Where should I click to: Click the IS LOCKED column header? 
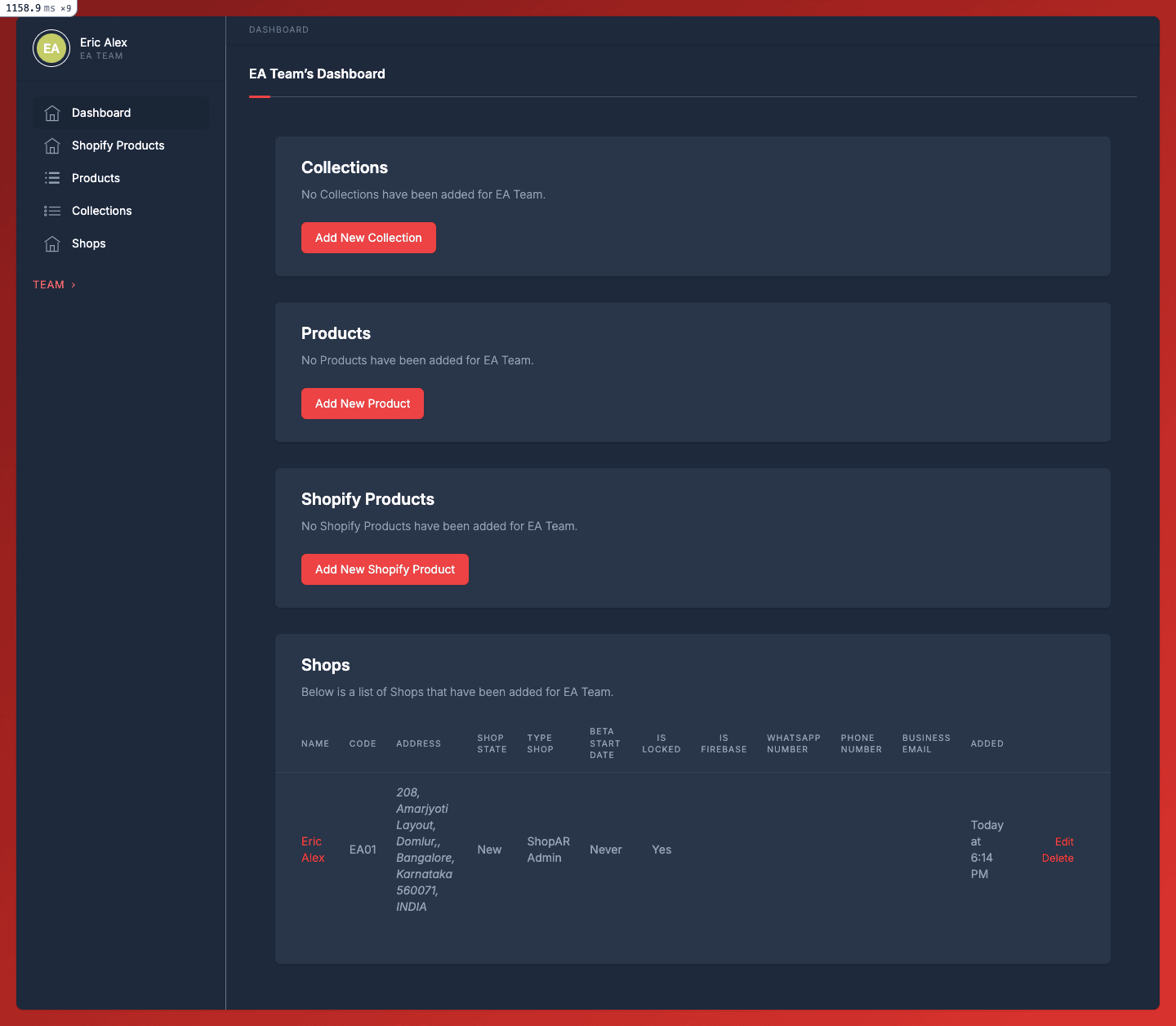click(661, 743)
